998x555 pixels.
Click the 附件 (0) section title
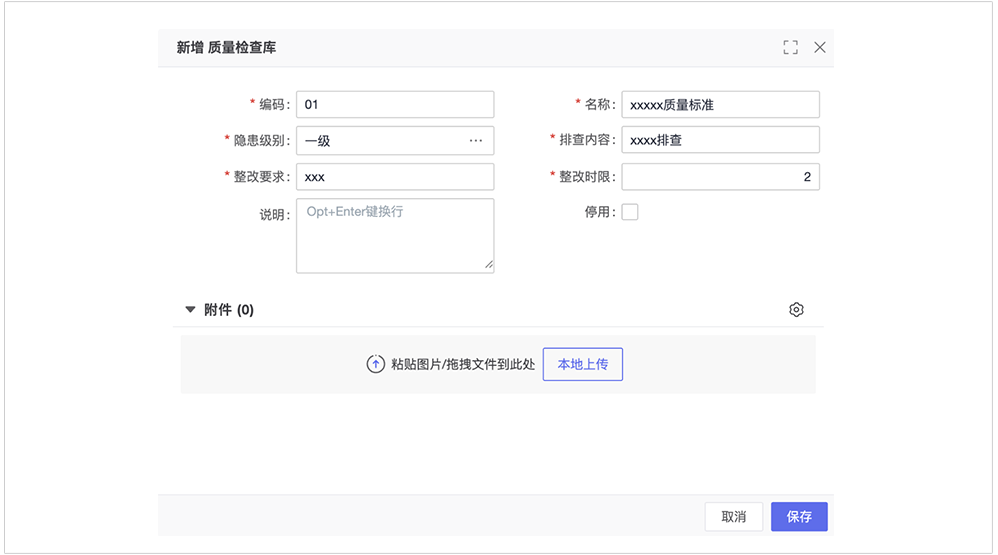pos(229,310)
